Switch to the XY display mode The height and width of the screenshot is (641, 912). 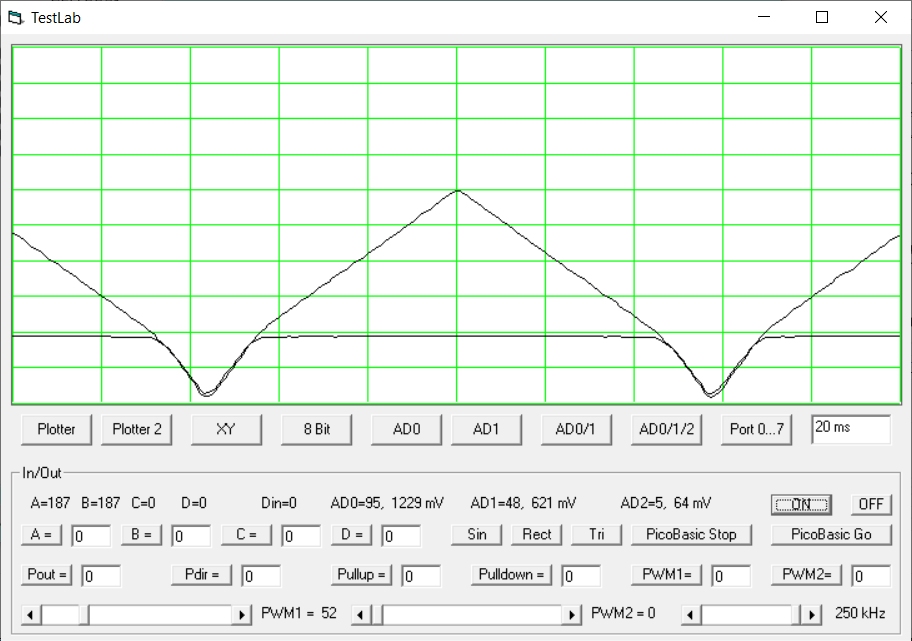[x=226, y=429]
